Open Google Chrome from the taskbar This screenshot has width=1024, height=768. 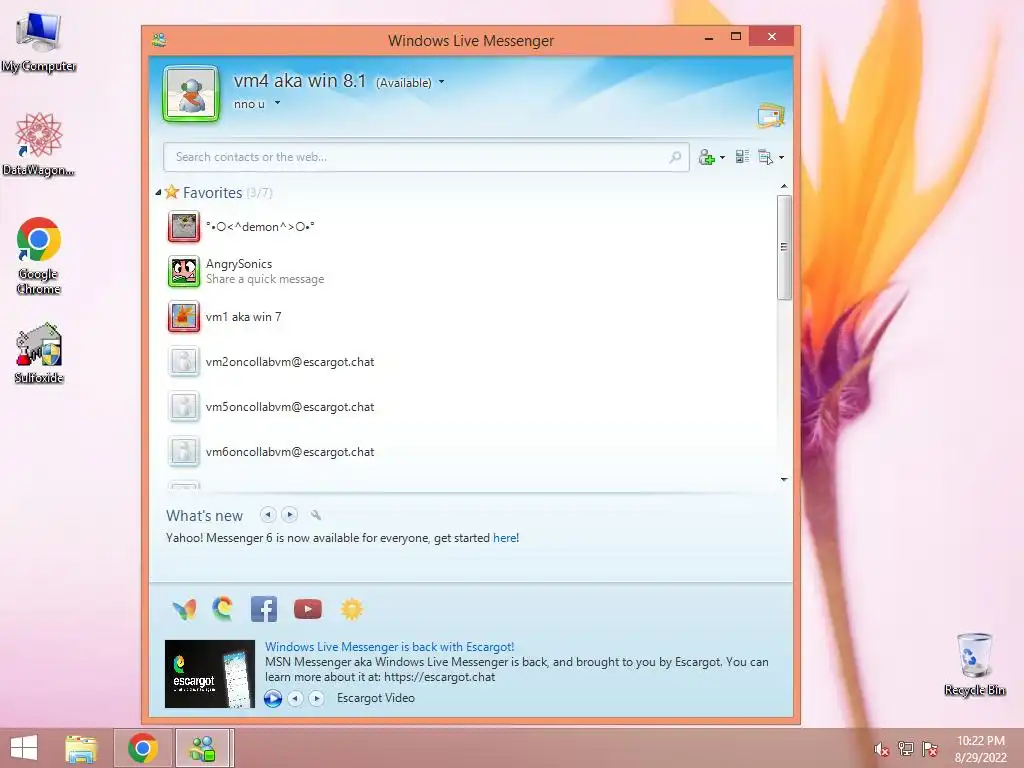coord(142,748)
